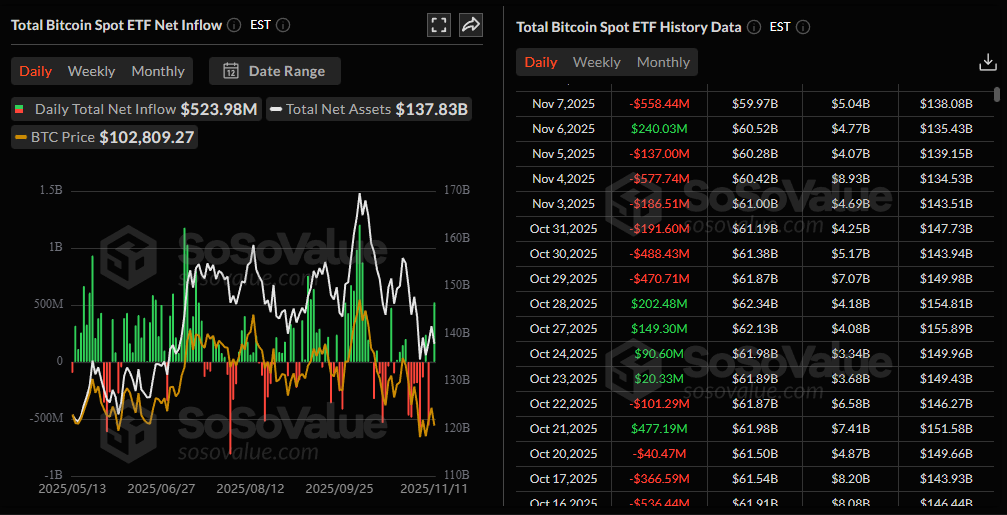Click the orange BTC Price legend swatch
The image size is (1007, 515).
[20, 138]
